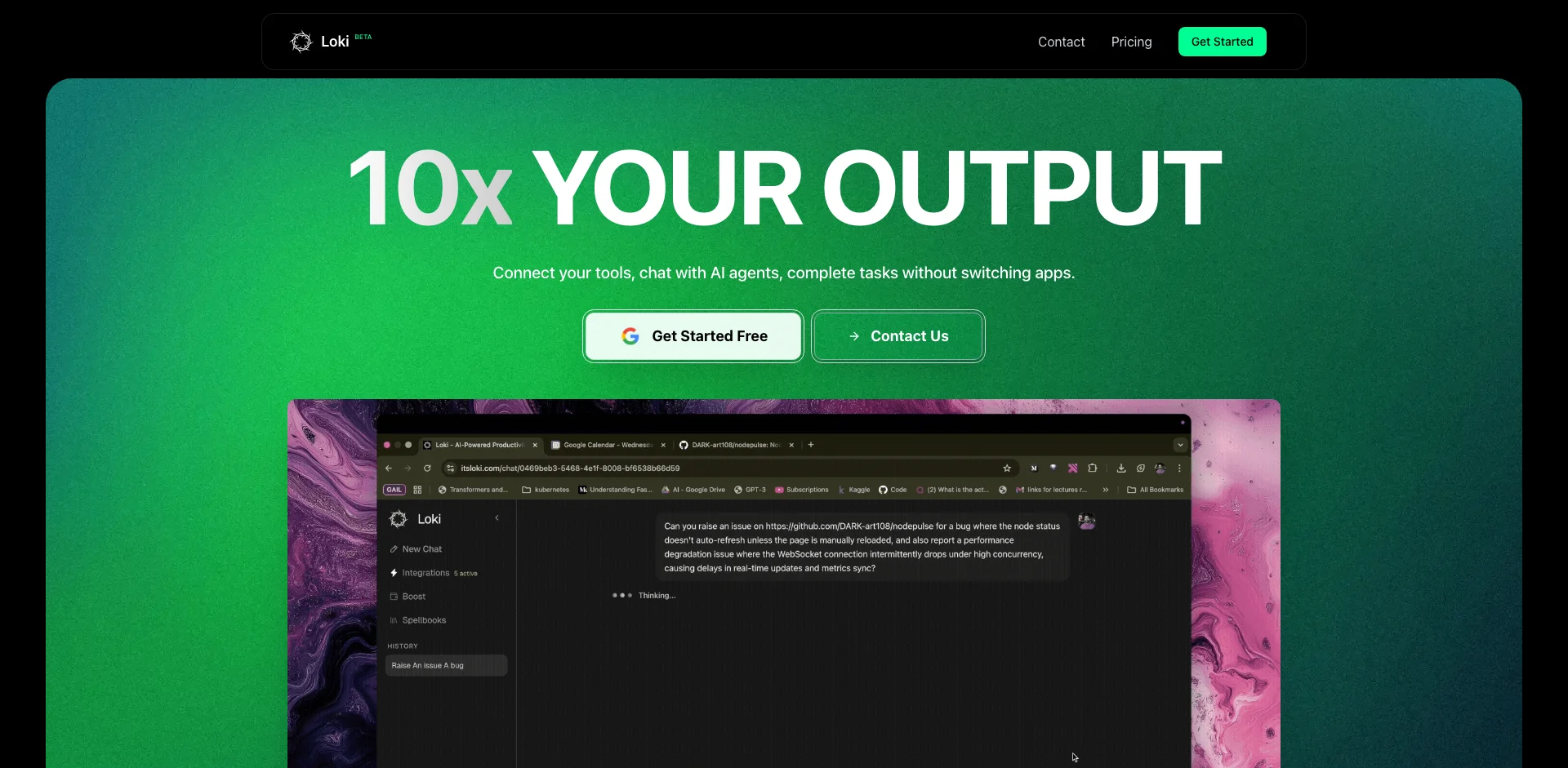
Task: Switch to the DARK-art108/nodepulse tab
Action: [735, 446]
